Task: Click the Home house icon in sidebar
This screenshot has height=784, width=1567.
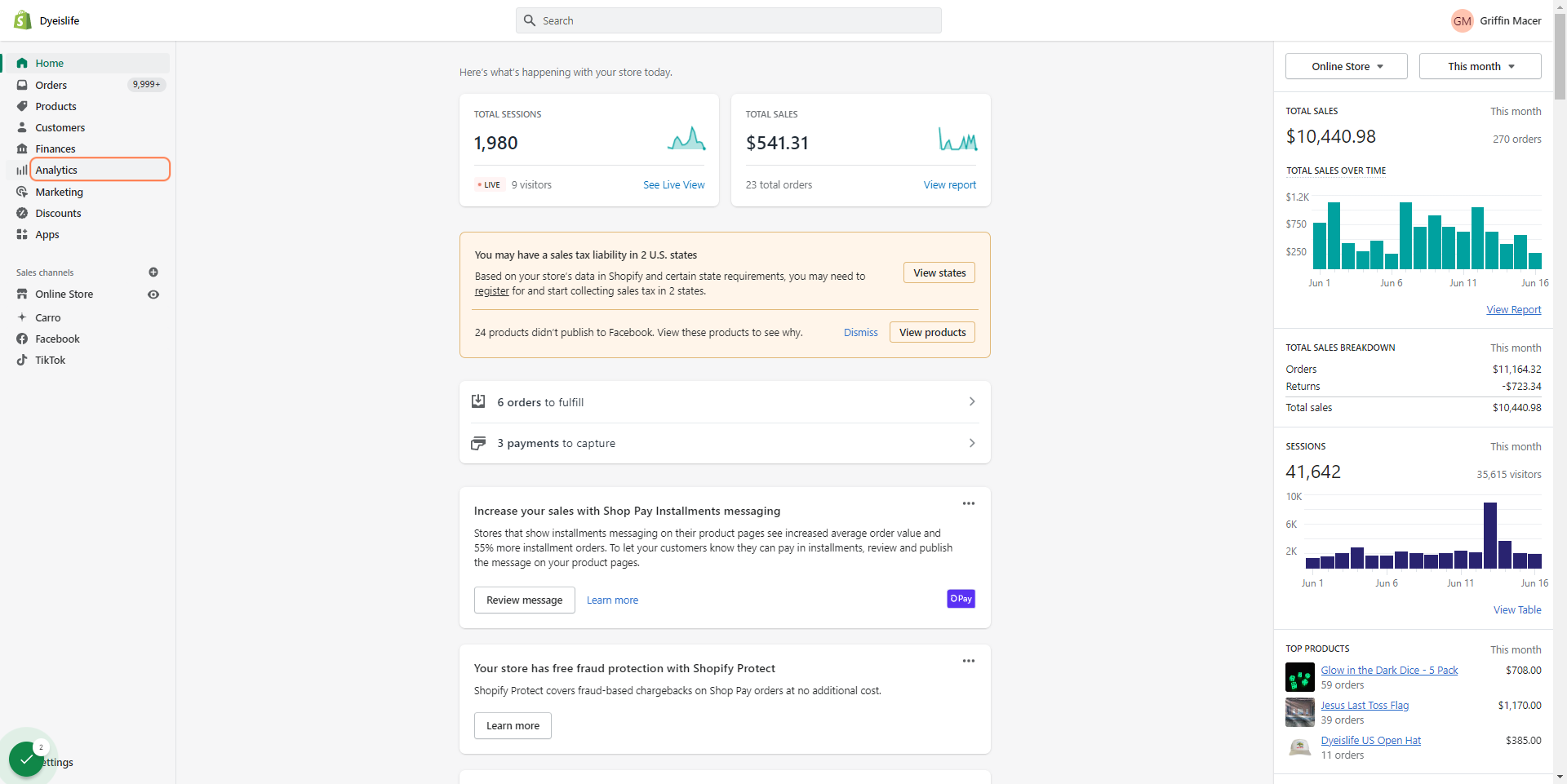Action: pos(22,63)
